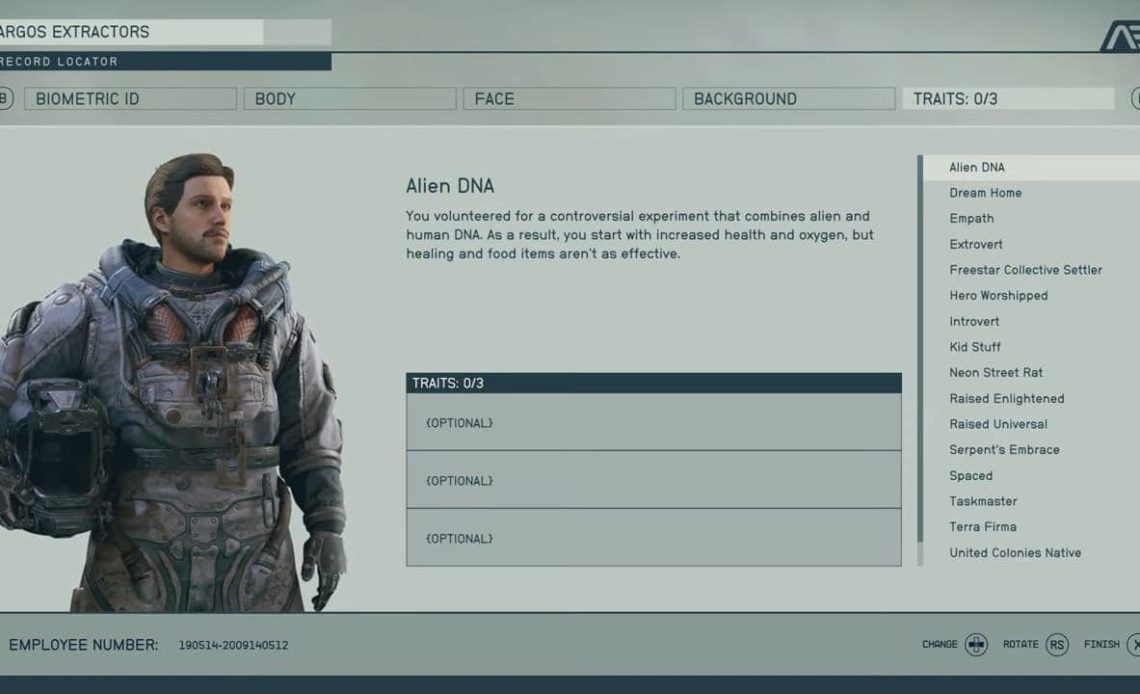Screen dimensions: 1140x694
Task: Pick the Neon Street Rat trait
Action: tap(996, 373)
